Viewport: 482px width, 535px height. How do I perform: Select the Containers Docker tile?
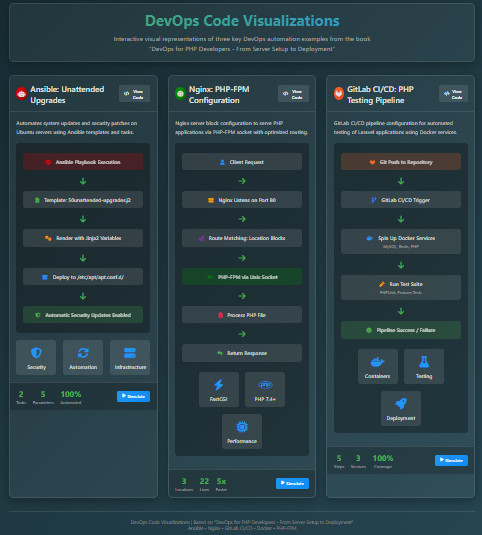(x=378, y=366)
